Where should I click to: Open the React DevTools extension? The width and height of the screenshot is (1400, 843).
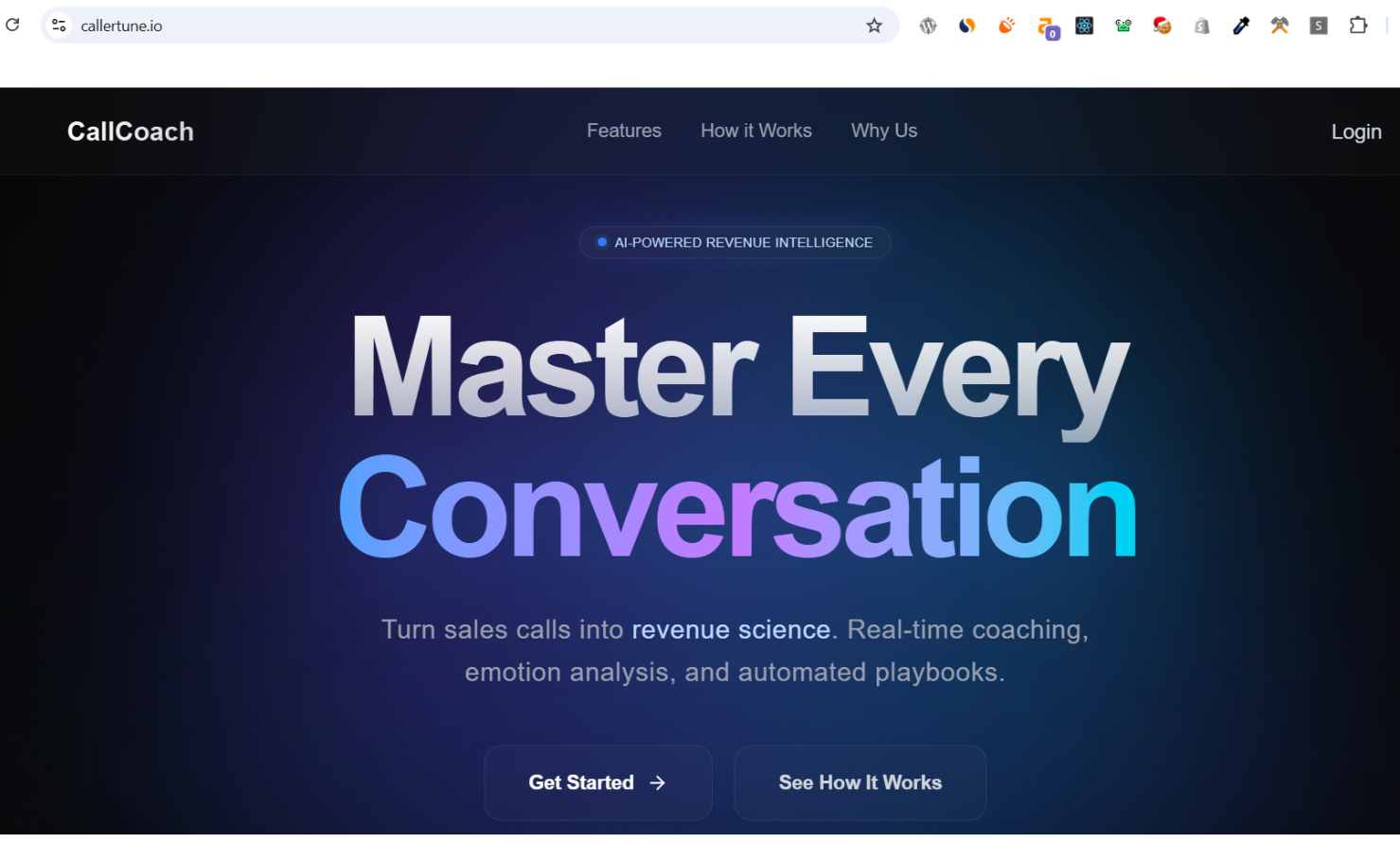pos(1085,26)
